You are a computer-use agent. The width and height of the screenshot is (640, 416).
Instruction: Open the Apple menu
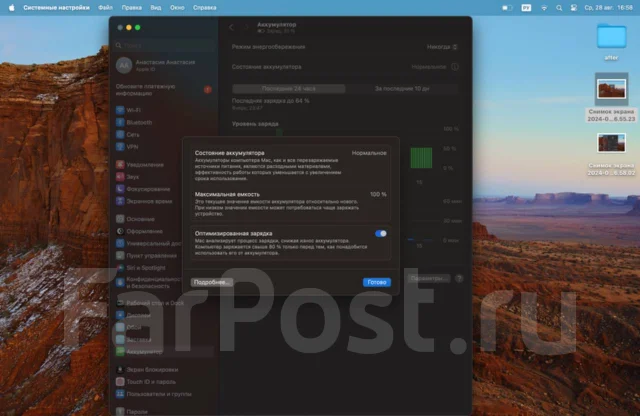[11, 8]
